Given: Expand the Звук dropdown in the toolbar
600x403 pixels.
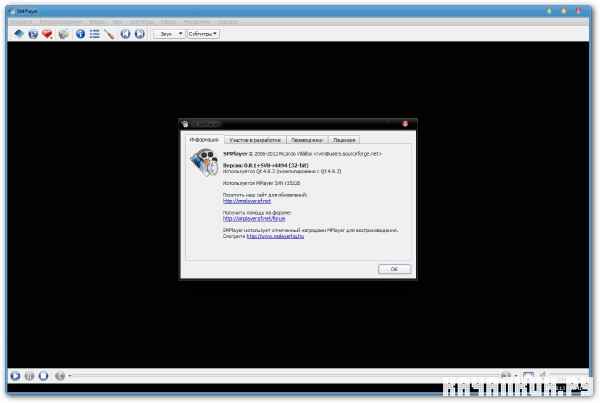Looking at the screenshot, I should point(170,34).
